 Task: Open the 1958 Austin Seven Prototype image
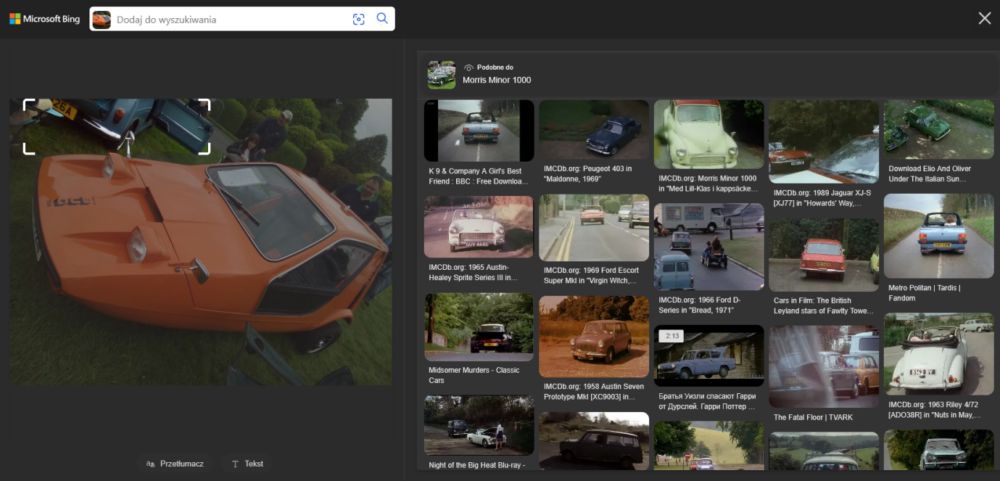tap(593, 336)
